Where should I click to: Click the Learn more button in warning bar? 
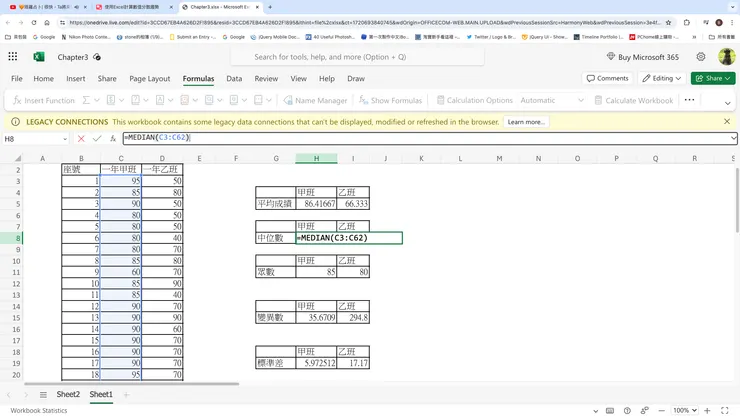coord(526,122)
